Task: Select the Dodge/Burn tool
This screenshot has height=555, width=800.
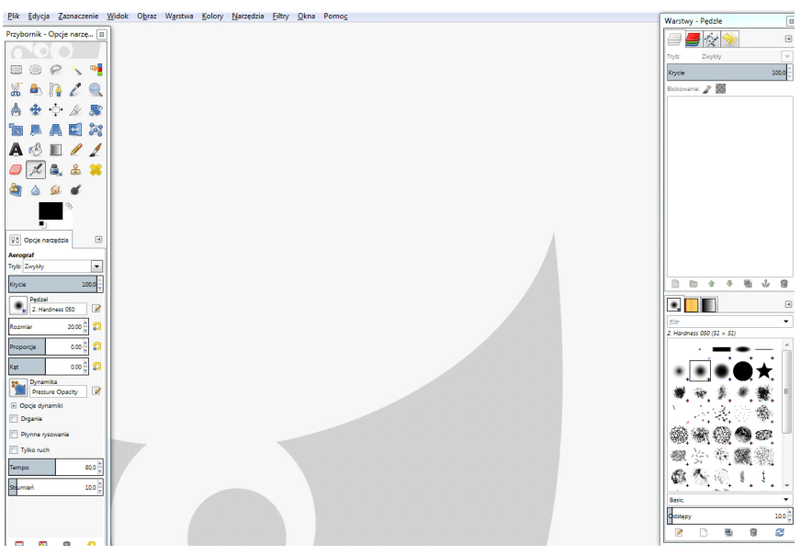Action: tap(76, 190)
